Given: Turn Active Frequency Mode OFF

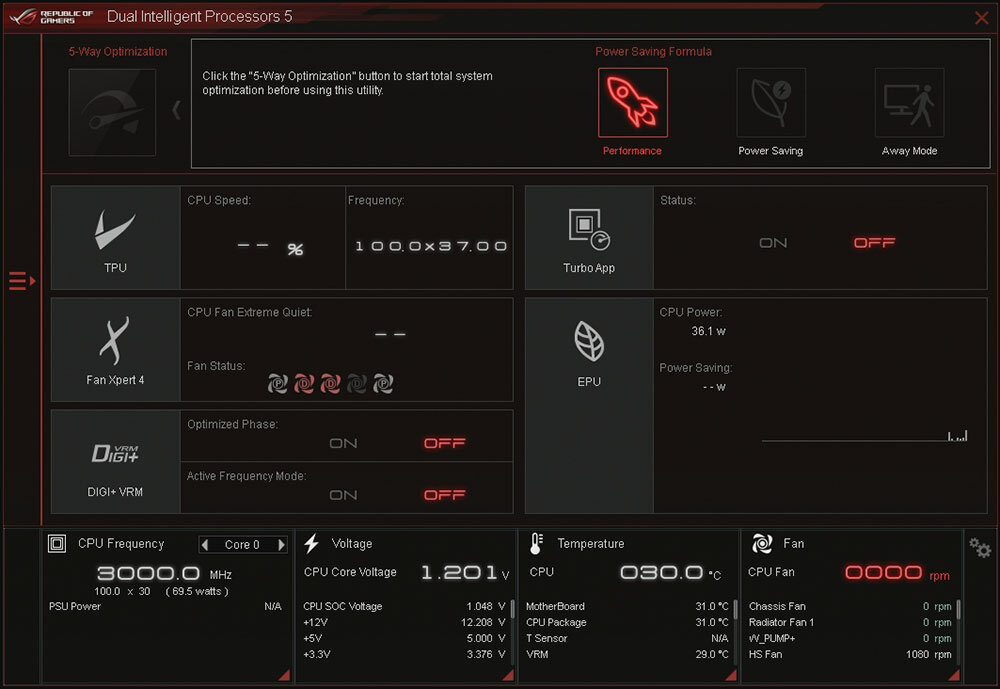Looking at the screenshot, I should click(445, 495).
